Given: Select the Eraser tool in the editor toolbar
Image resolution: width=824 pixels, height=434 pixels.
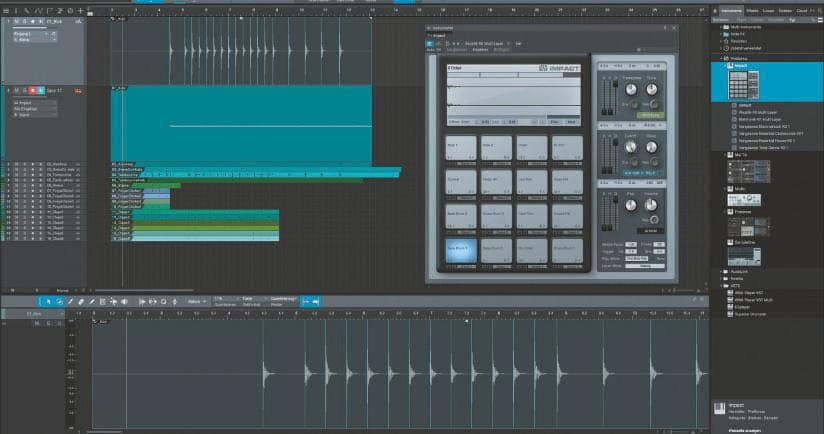Looking at the screenshot, I should click(81, 302).
